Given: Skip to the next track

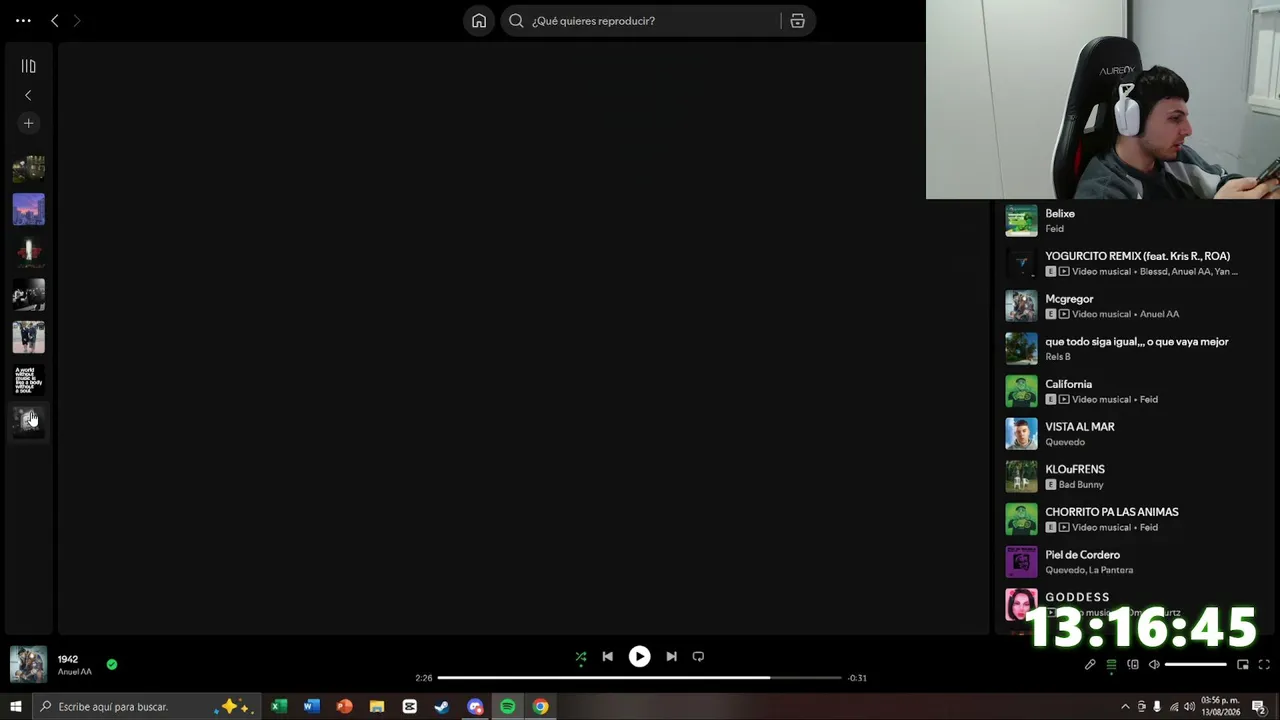Looking at the screenshot, I should (671, 657).
